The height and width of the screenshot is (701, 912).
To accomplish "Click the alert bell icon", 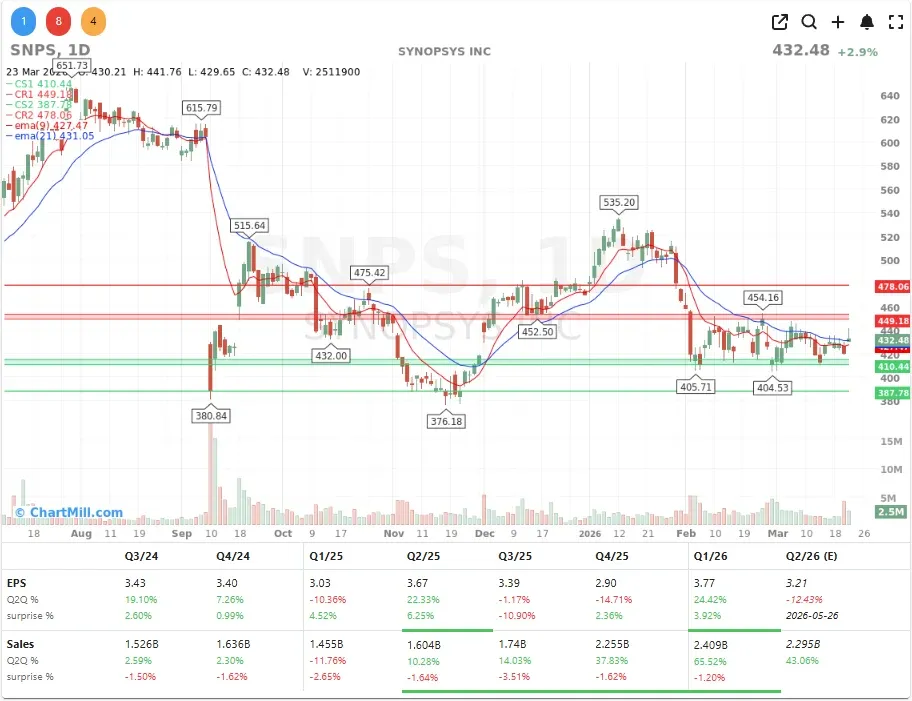I will click(x=866, y=21).
